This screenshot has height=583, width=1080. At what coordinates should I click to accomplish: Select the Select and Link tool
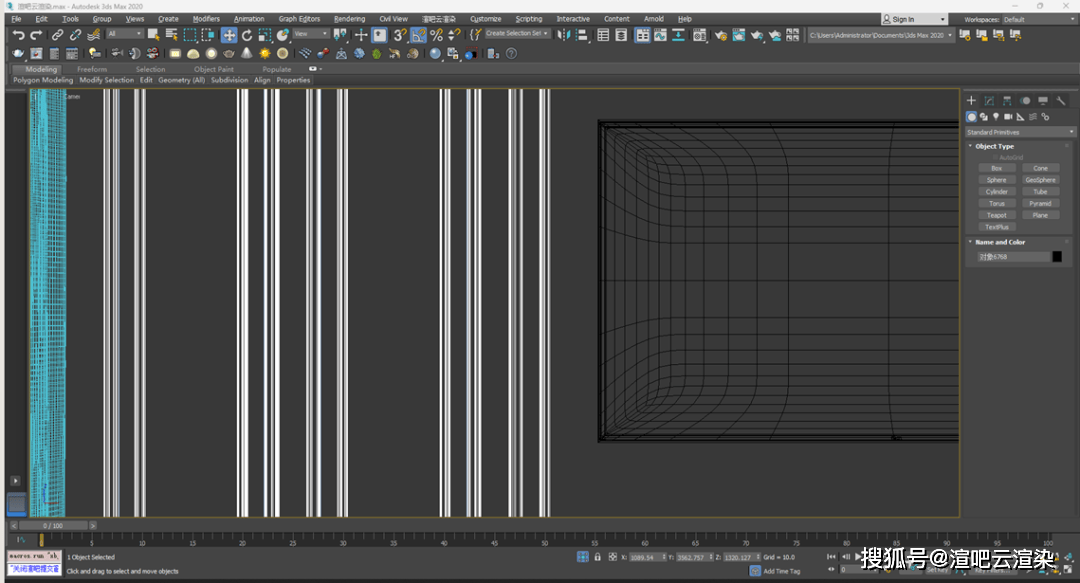(57, 34)
